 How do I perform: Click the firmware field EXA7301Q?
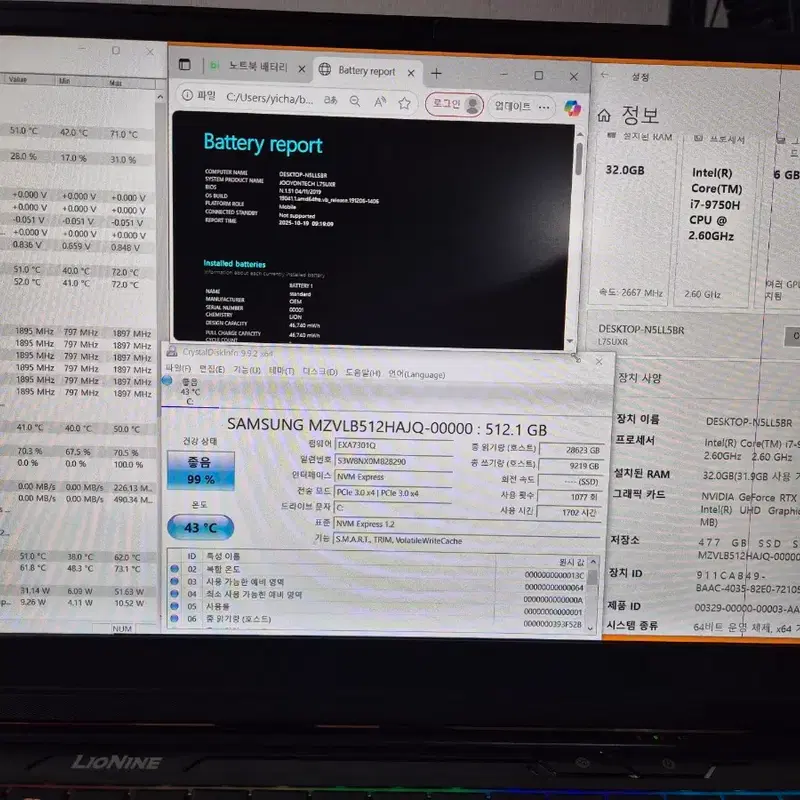[x=393, y=445]
